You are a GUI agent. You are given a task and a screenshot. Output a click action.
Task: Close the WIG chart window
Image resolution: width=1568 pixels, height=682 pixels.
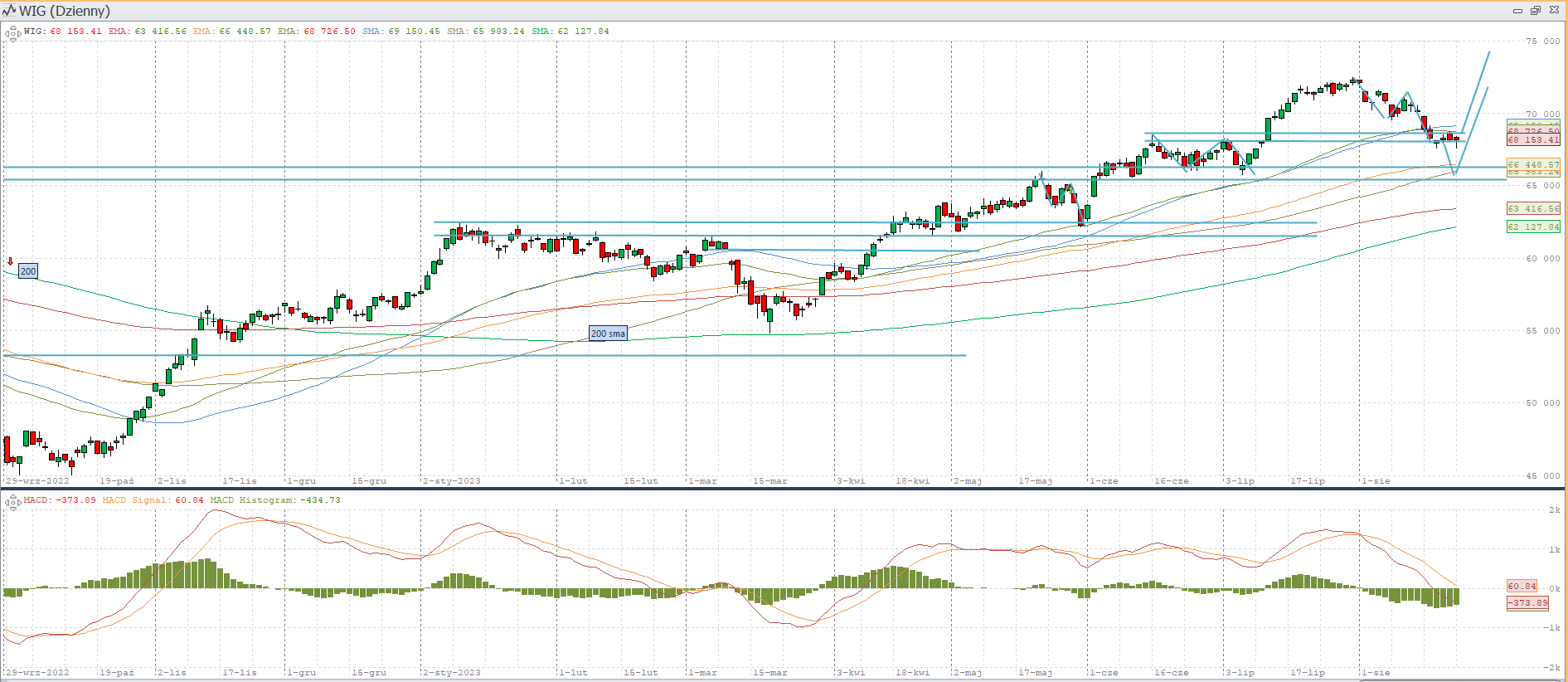coord(1554,11)
